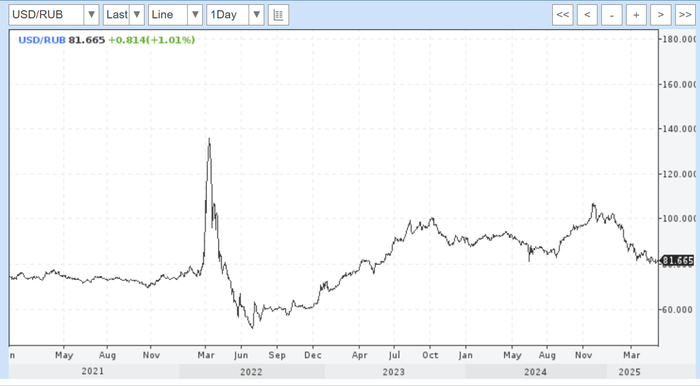
Task: Jump to earliest data with << button
Action: coord(562,15)
